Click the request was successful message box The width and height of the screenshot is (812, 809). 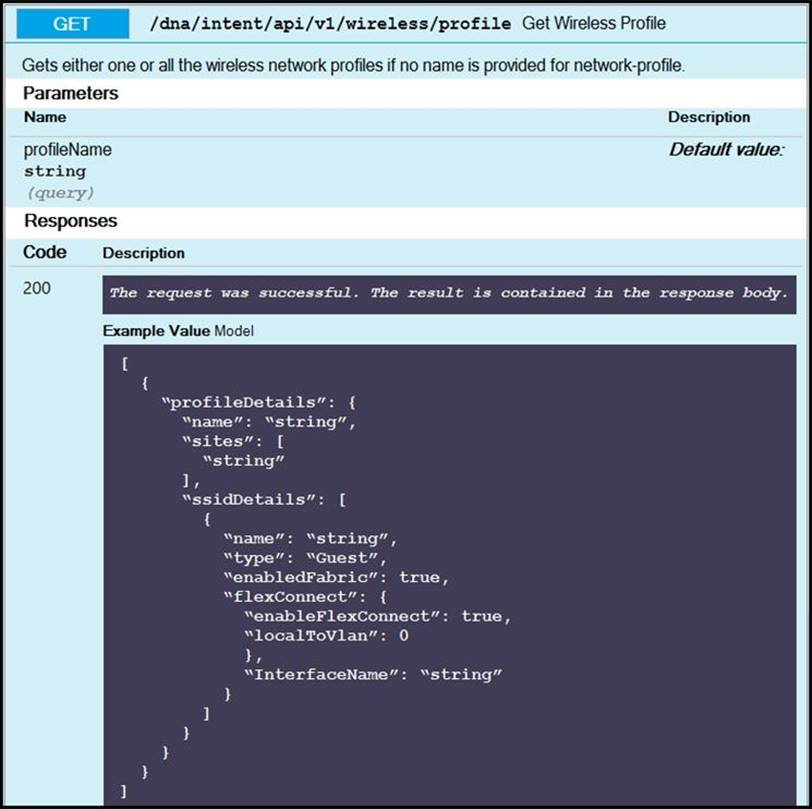point(449,293)
